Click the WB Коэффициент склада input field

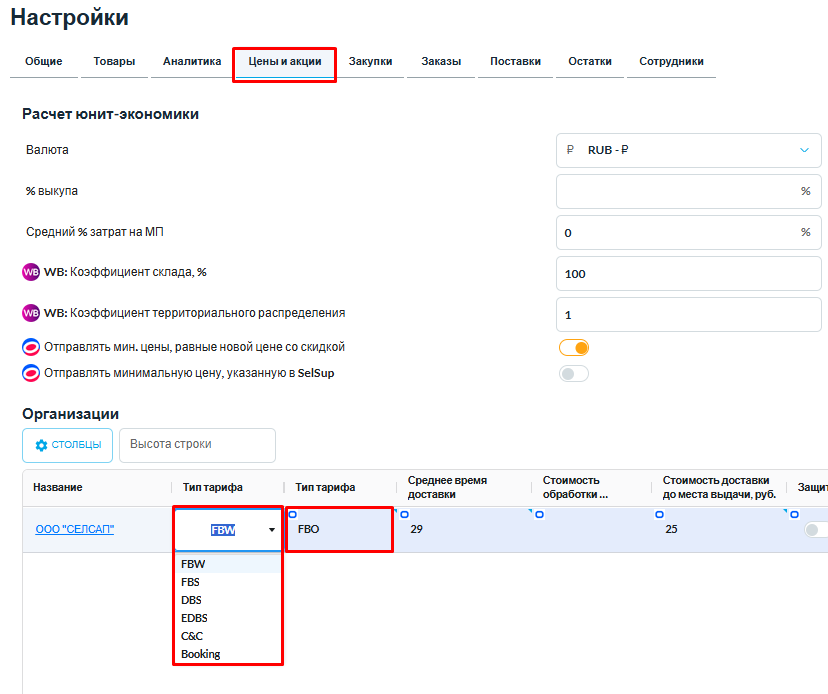pos(688,273)
